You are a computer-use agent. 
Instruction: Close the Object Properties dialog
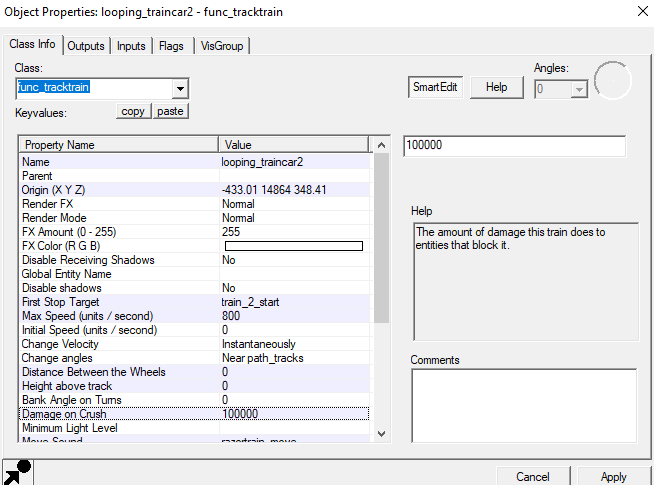point(643,11)
